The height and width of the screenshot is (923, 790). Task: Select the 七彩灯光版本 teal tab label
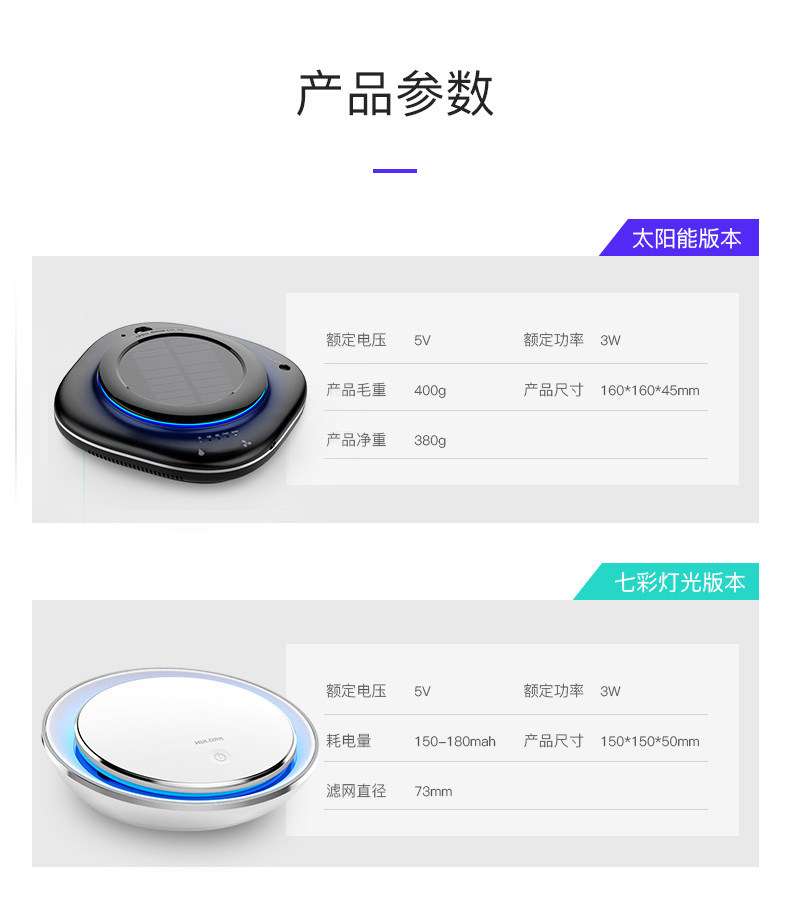[679, 582]
